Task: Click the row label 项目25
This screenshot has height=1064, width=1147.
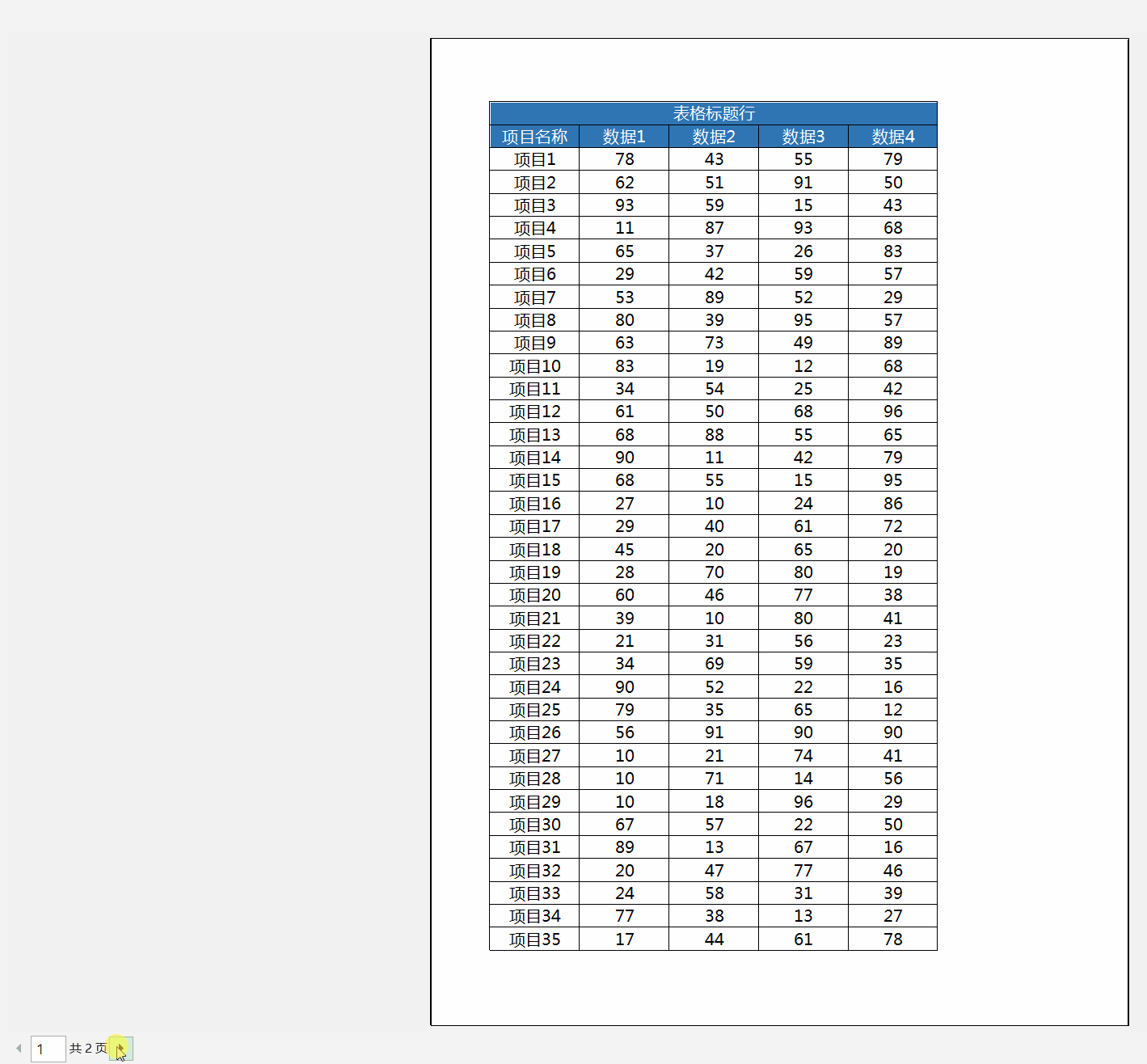Action: (535, 710)
